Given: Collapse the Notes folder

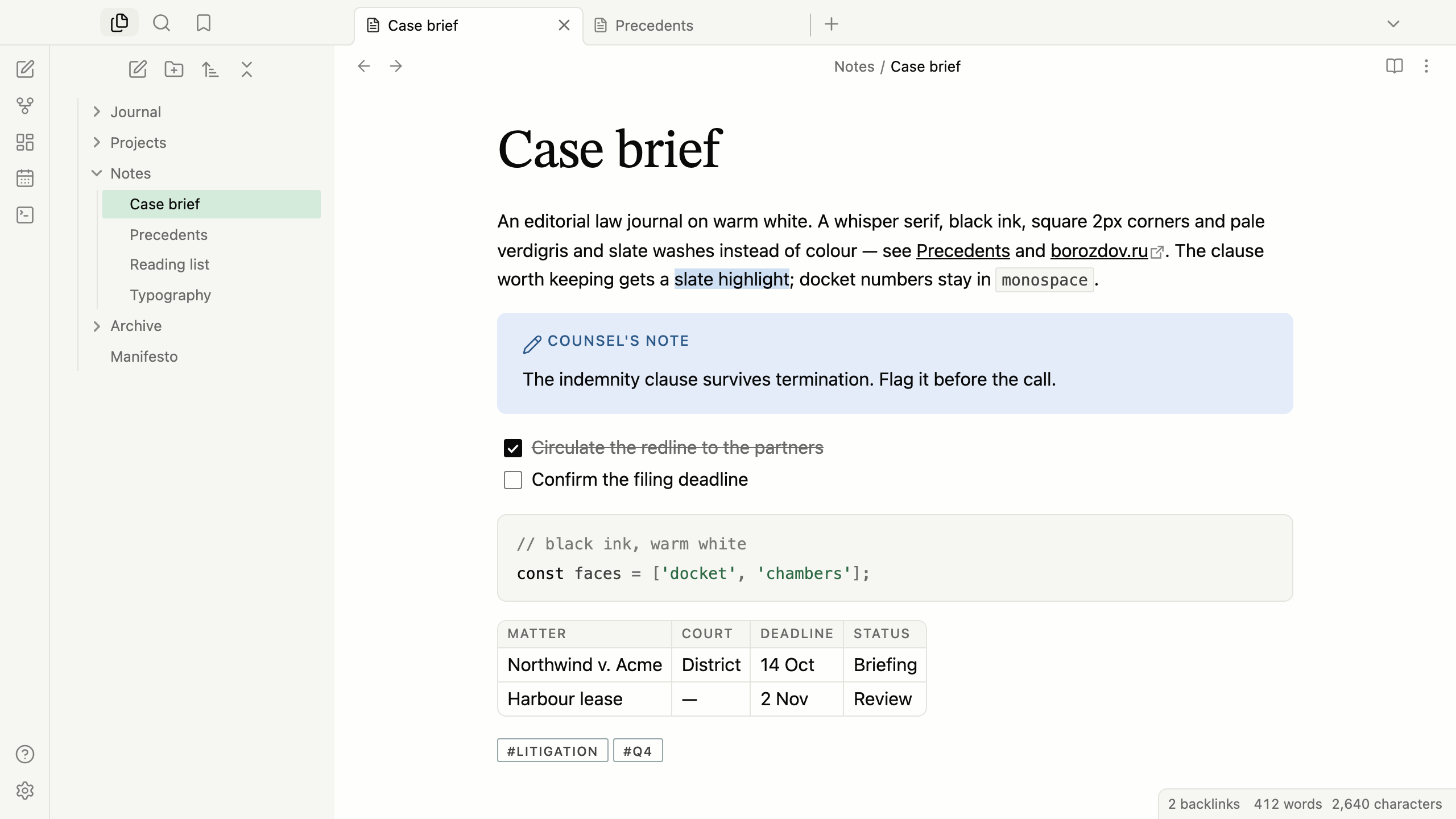Looking at the screenshot, I should (97, 173).
